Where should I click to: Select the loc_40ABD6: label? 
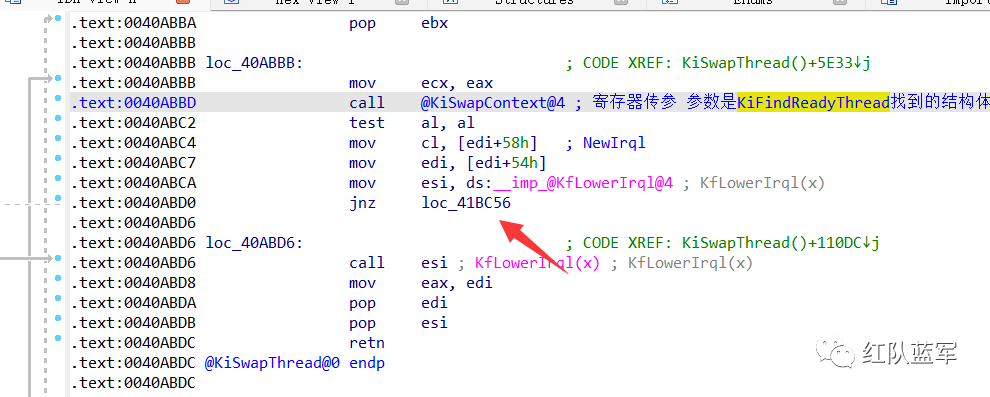coord(254,243)
